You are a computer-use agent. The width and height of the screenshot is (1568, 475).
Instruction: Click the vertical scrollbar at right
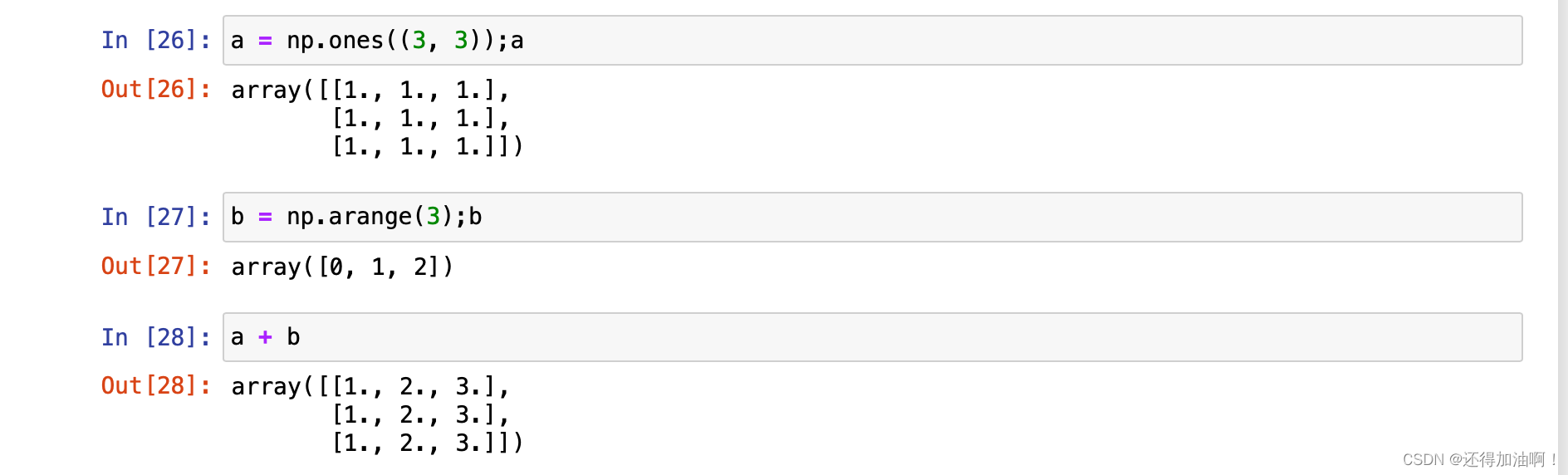pyautogui.click(x=1562, y=237)
